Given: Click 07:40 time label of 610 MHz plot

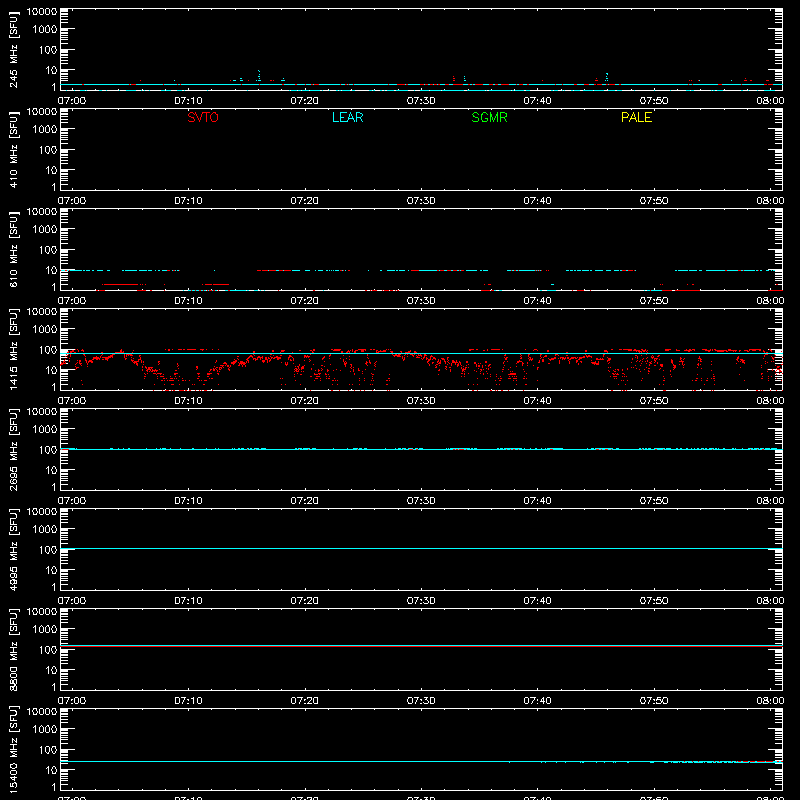Looking at the screenshot, I should point(537,301).
